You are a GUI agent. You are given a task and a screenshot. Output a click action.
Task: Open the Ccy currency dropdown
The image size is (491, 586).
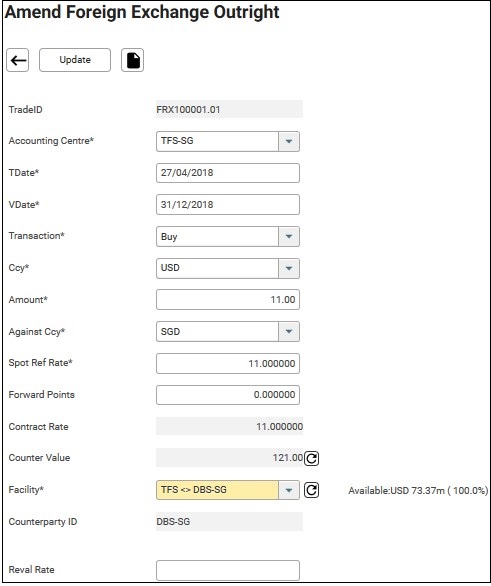289,268
